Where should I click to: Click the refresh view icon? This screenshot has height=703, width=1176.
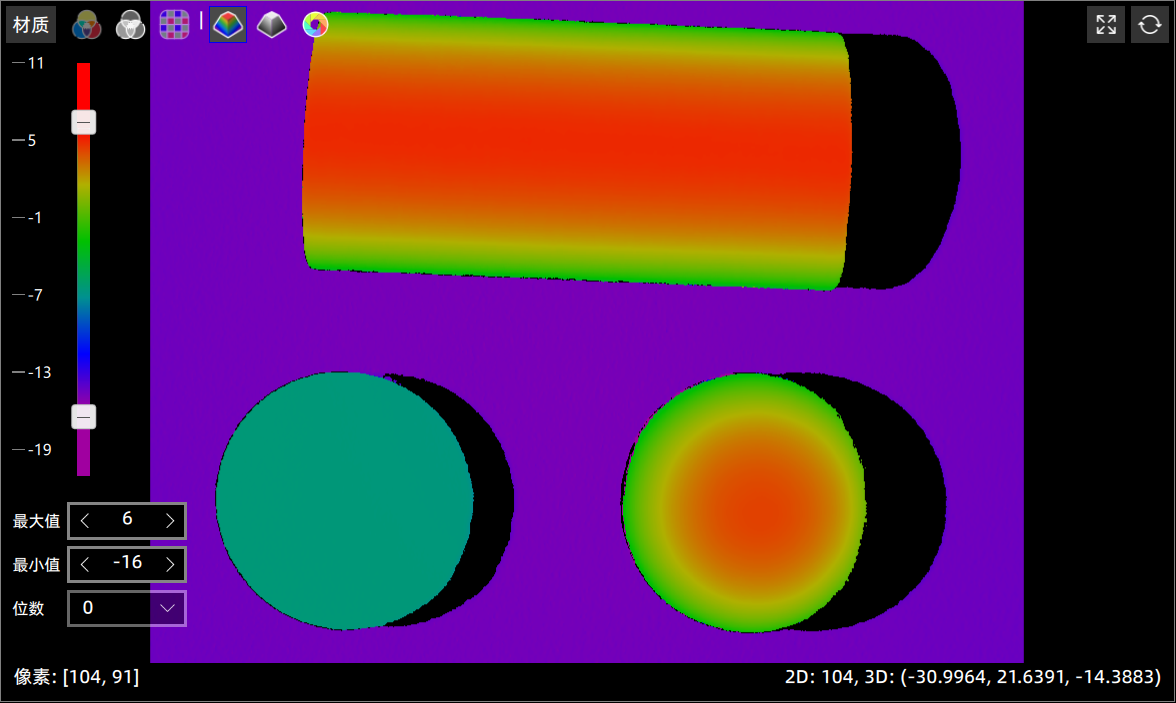pos(1149,25)
